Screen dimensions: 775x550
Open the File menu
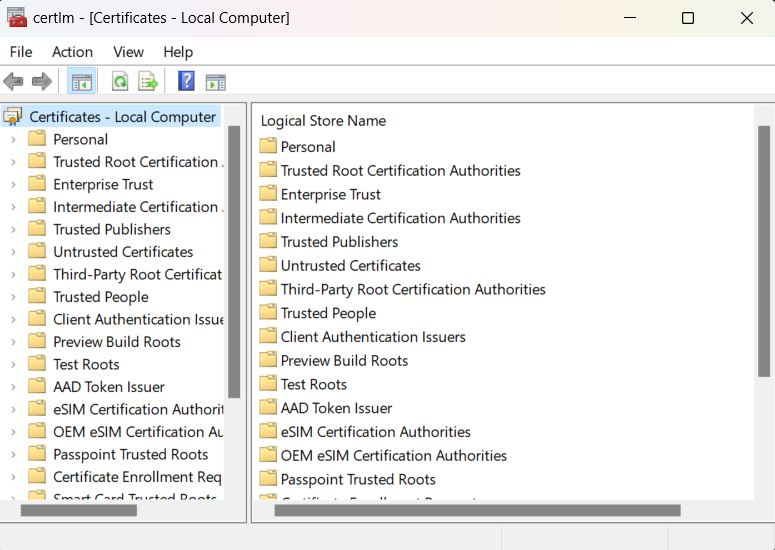click(21, 52)
